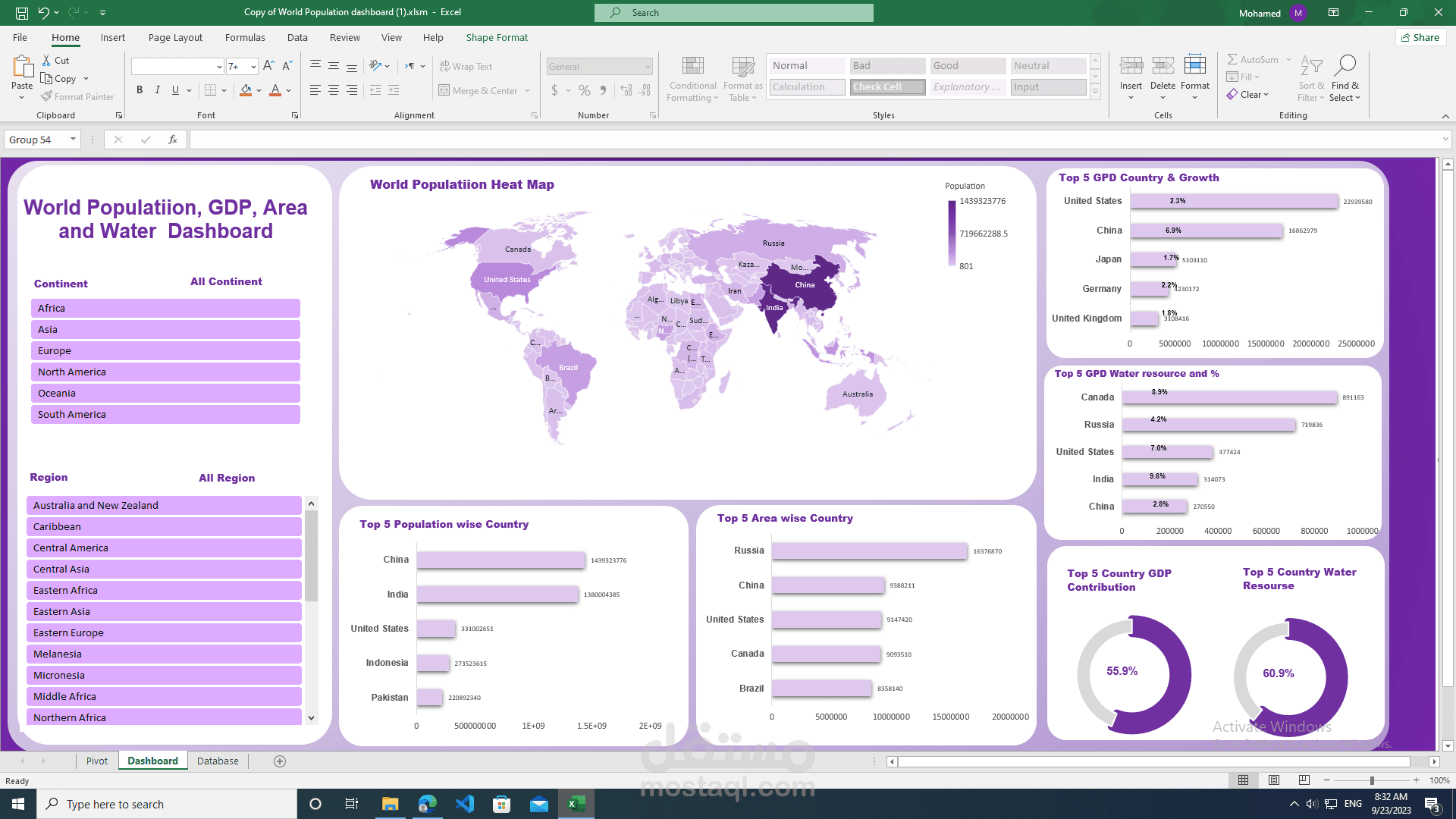
Task: Toggle Underline formatting
Action: (176, 90)
